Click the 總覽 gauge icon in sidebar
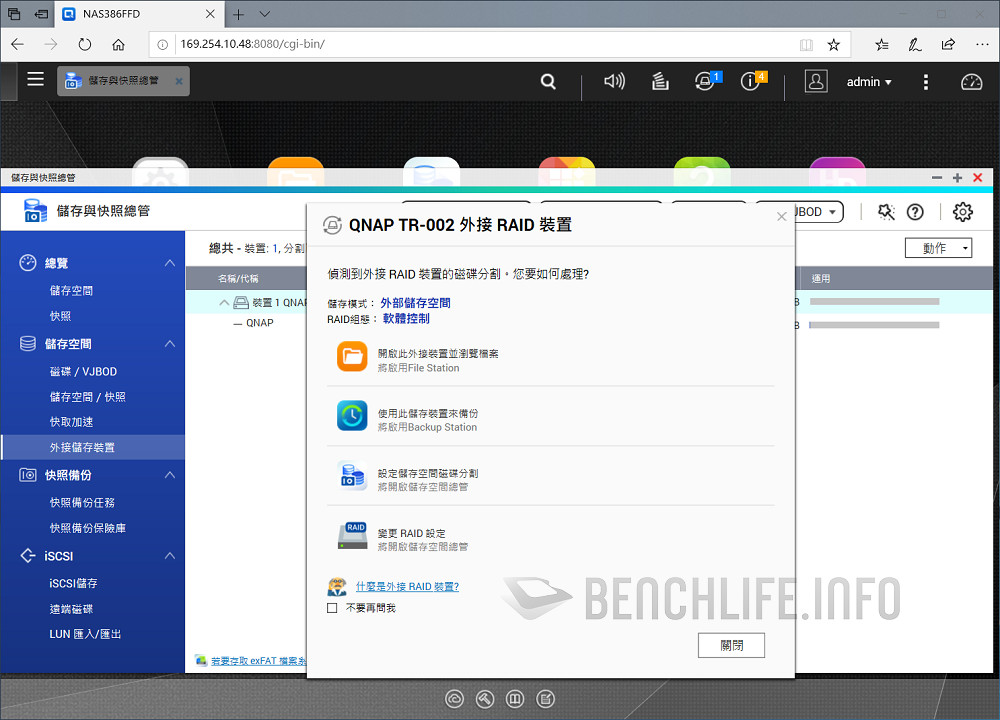This screenshot has width=1000, height=720. click(x=27, y=263)
